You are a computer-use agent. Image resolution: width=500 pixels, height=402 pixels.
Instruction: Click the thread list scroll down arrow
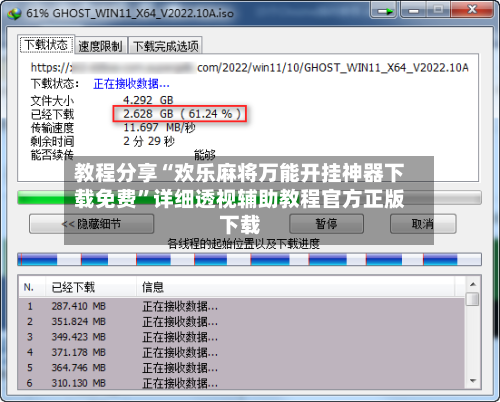[x=473, y=380]
